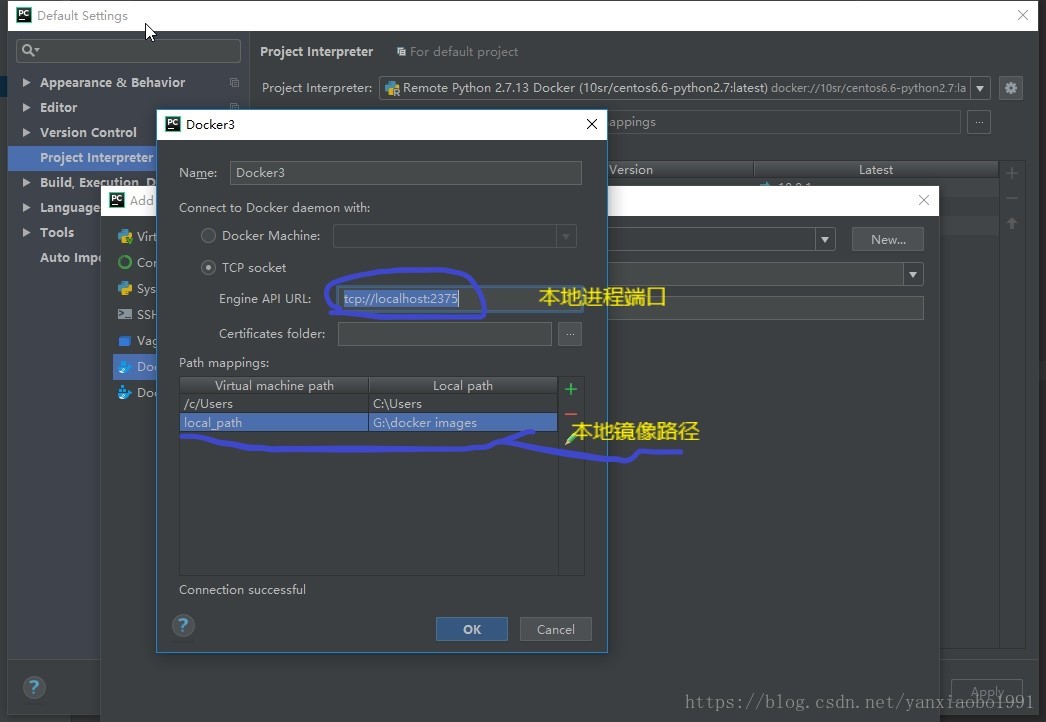Click the Local path column header

(463, 386)
